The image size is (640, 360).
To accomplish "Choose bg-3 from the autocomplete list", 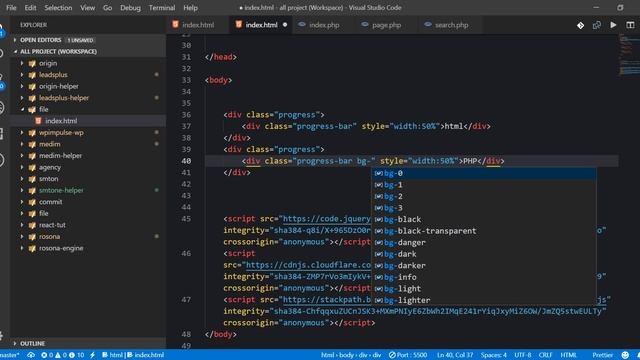I will pos(484,208).
